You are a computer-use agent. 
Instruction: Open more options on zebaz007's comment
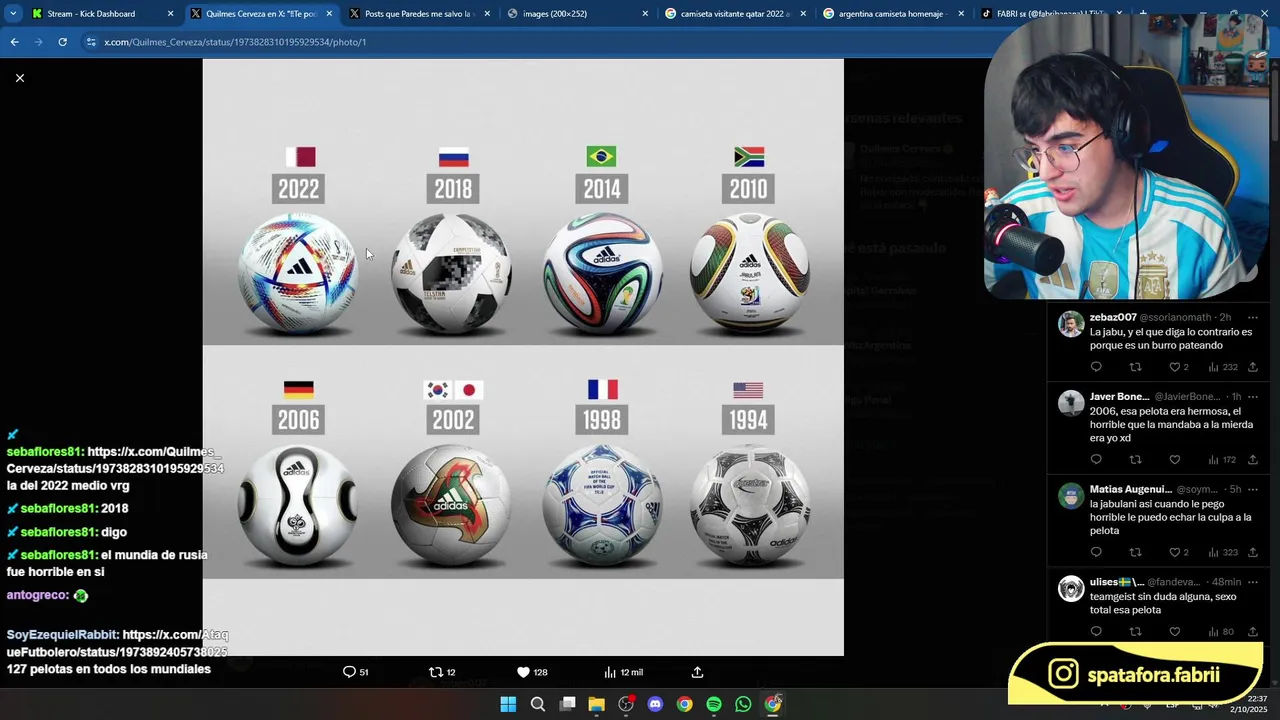coord(1252,318)
